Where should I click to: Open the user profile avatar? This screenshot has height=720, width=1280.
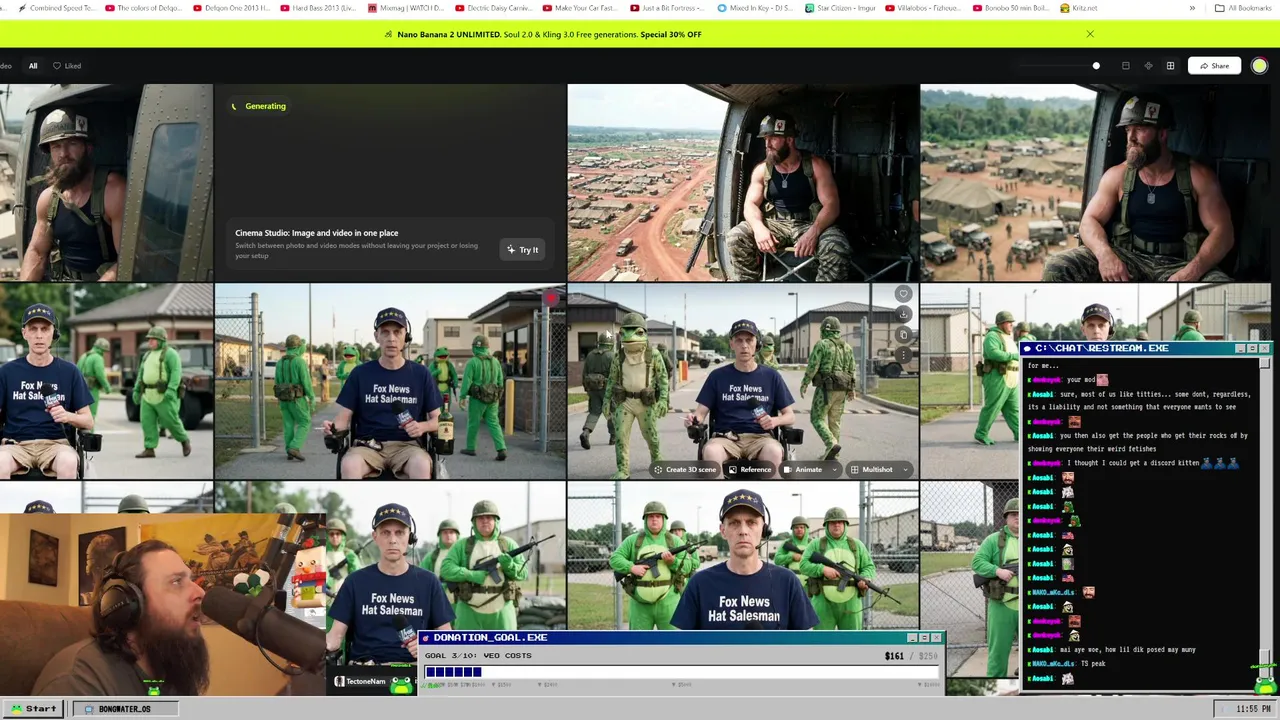1259,66
